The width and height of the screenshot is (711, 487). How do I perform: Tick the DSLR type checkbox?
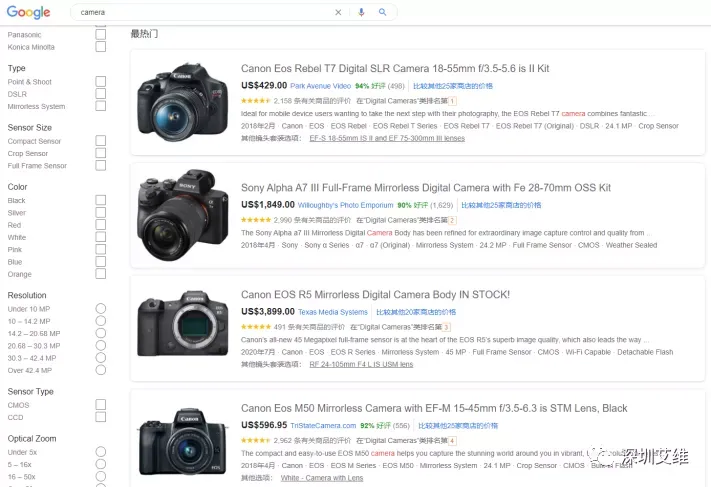tap(101, 94)
